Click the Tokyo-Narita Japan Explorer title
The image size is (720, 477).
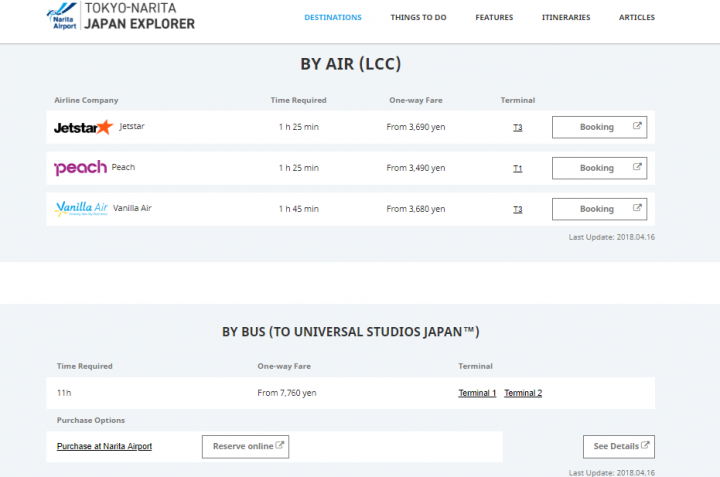point(139,16)
